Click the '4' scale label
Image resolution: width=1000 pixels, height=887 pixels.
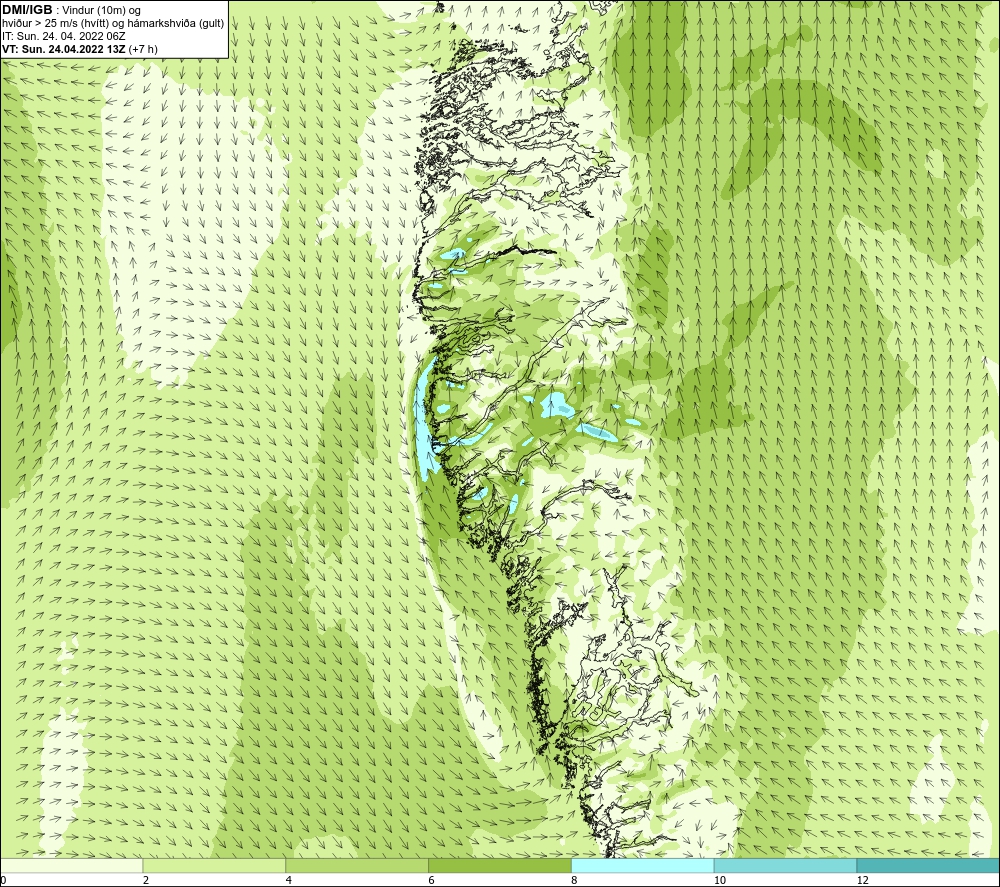click(289, 880)
